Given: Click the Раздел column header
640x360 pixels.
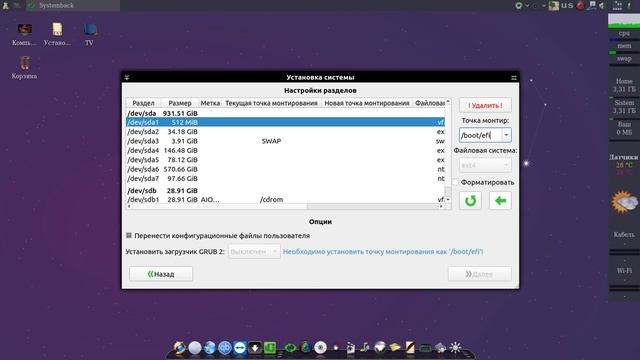Looking at the screenshot, I should [x=143, y=103].
